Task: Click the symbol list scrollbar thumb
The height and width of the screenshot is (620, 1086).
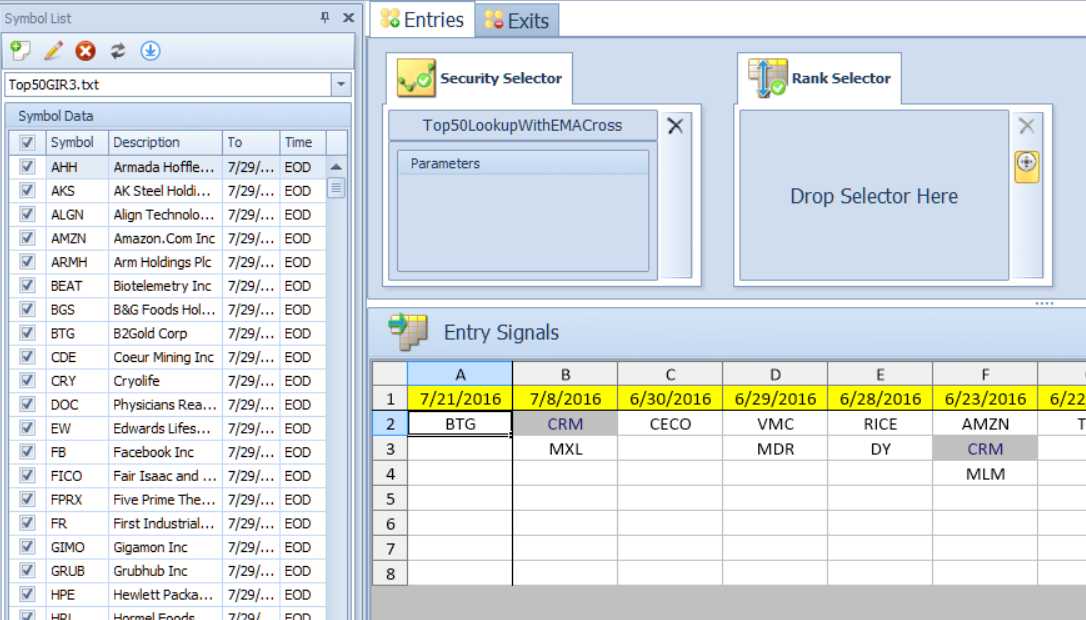Action: coord(336,188)
